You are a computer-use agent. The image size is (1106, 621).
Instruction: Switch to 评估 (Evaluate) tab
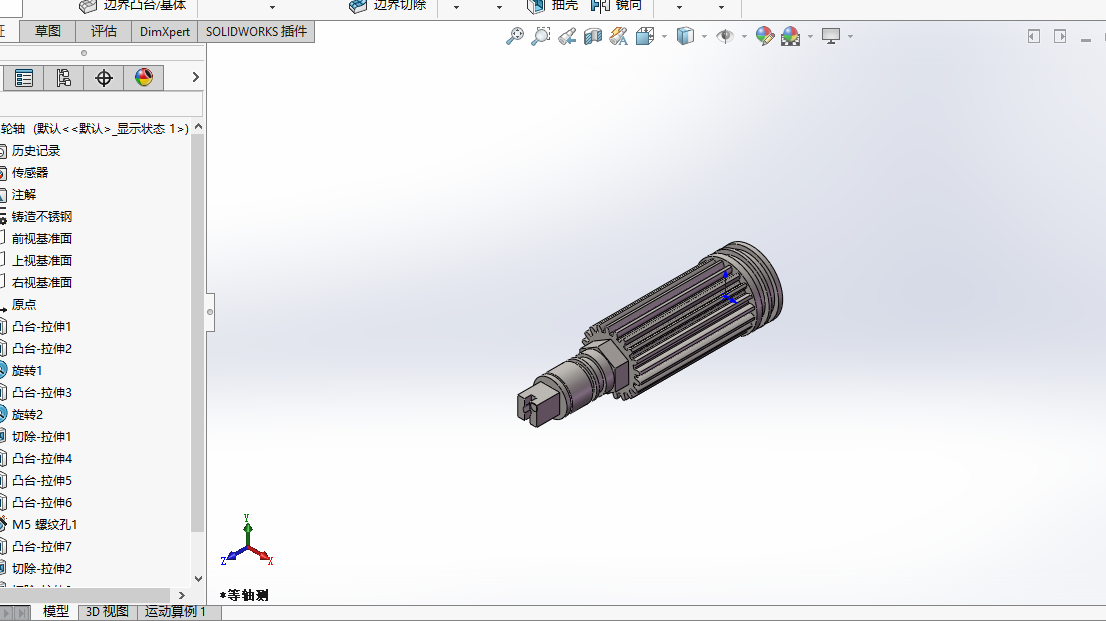click(x=104, y=32)
